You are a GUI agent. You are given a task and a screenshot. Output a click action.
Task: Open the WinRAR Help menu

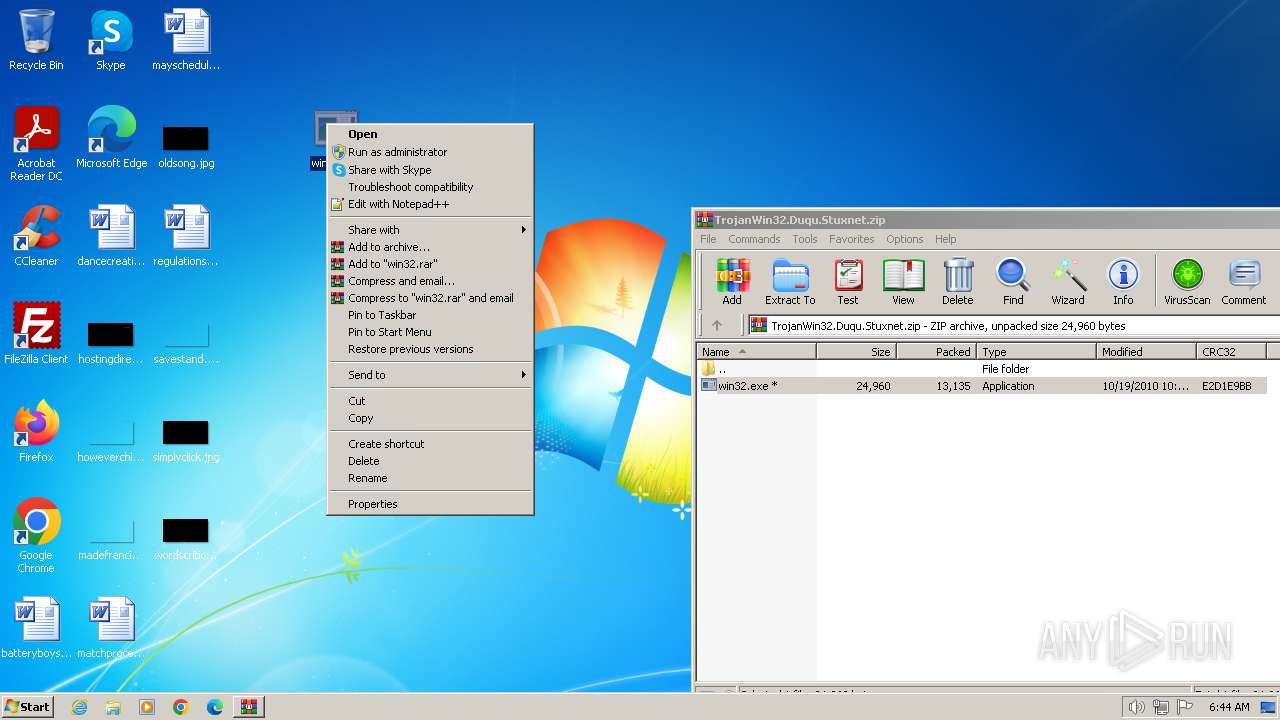click(946, 239)
